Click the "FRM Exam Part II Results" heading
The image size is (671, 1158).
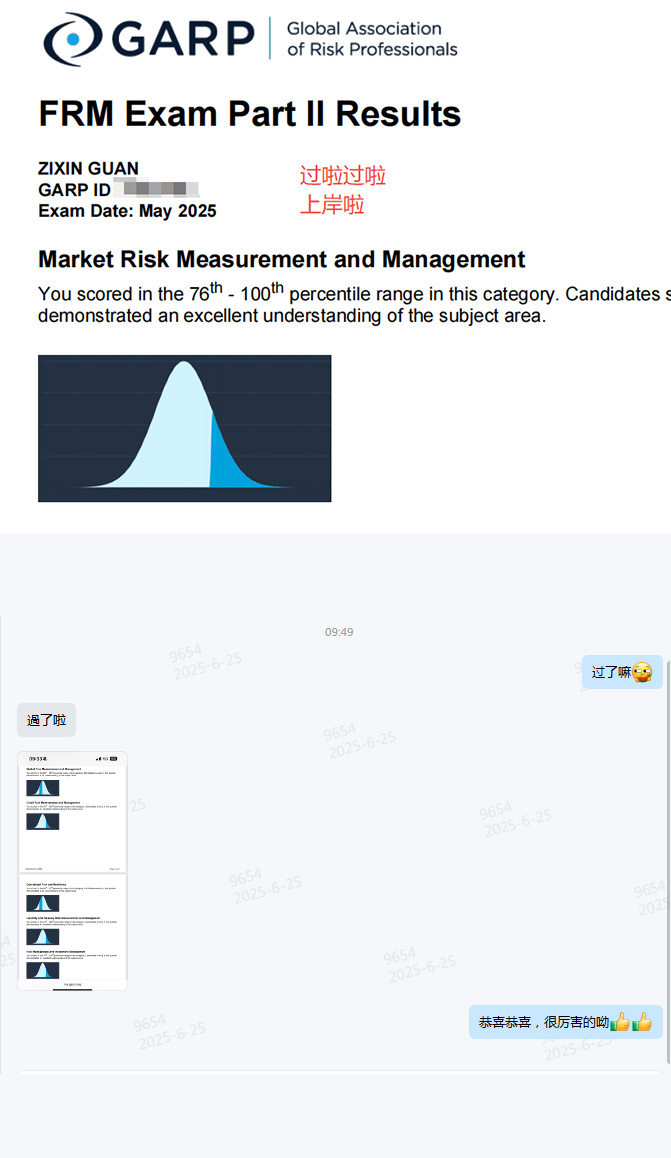point(250,114)
